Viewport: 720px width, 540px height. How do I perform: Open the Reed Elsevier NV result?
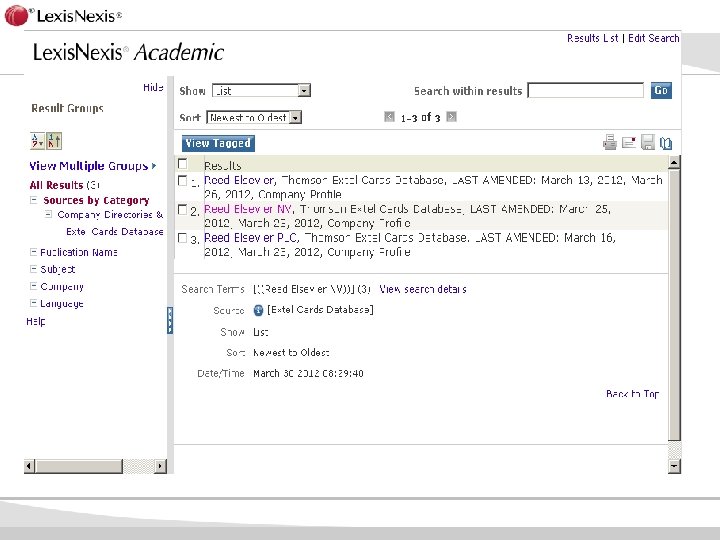(x=248, y=209)
